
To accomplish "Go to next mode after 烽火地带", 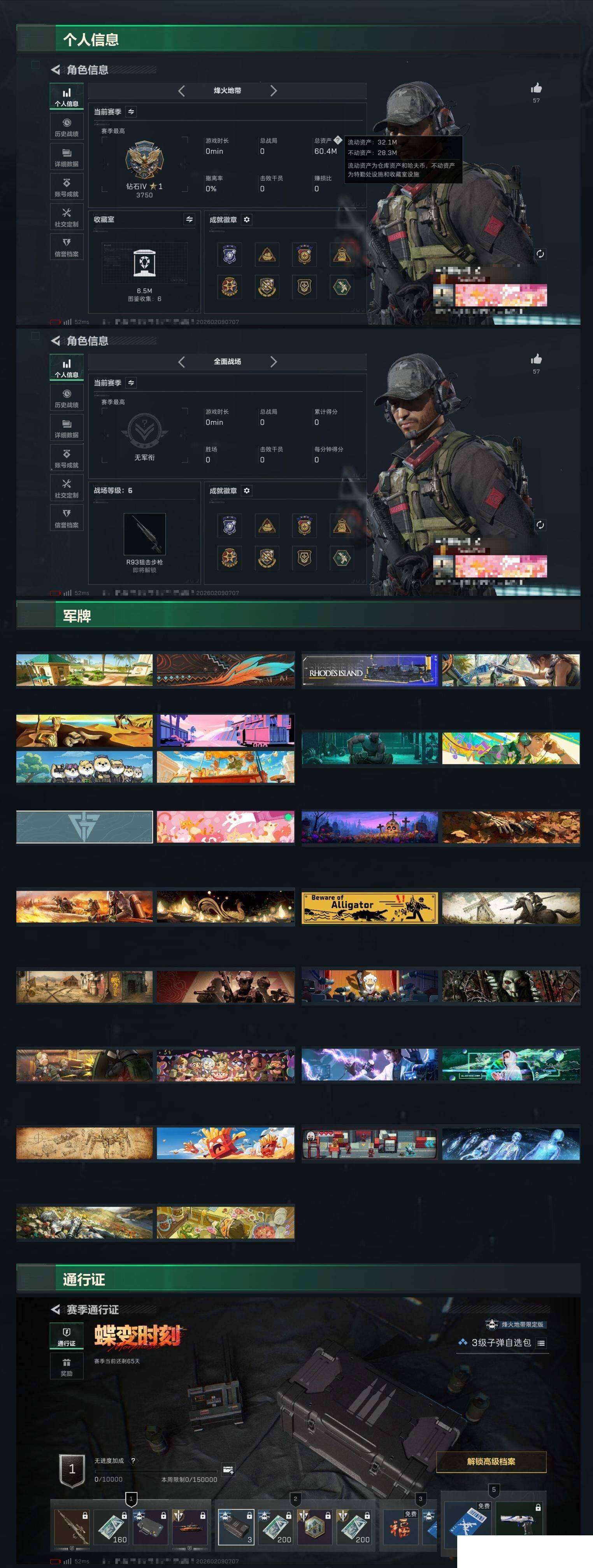I will (x=274, y=91).
